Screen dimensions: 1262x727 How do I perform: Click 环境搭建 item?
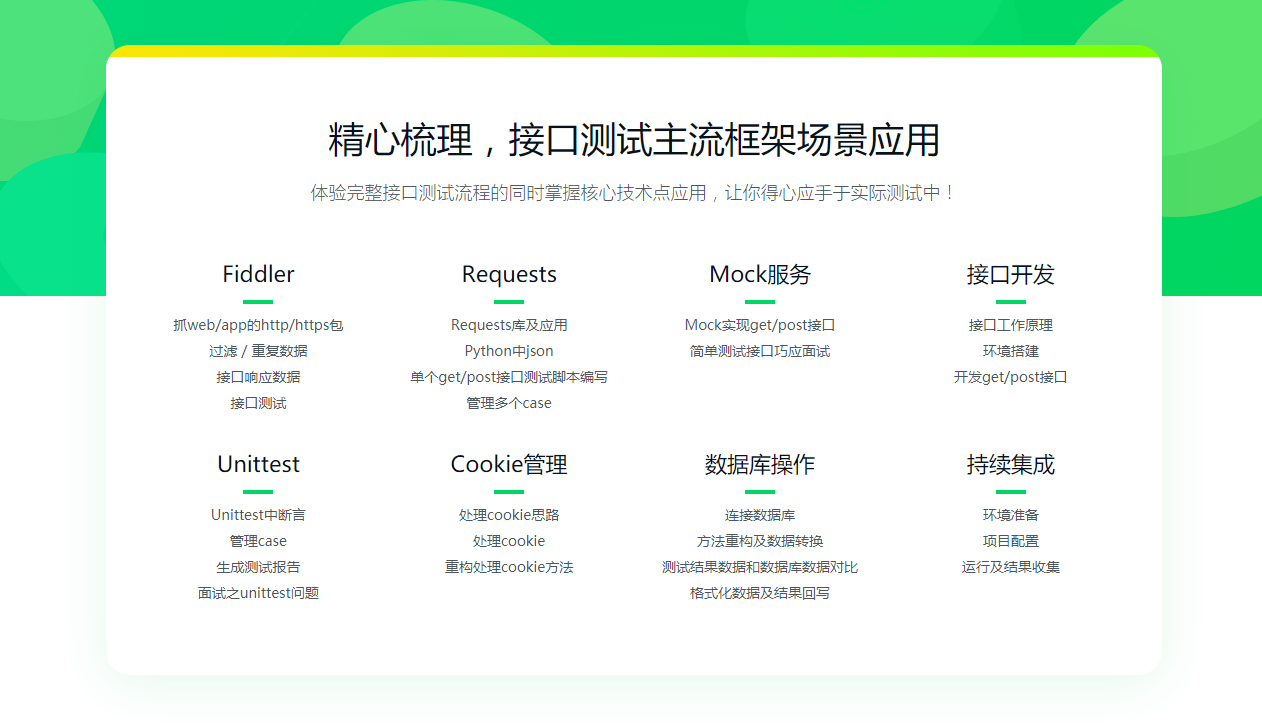1011,351
